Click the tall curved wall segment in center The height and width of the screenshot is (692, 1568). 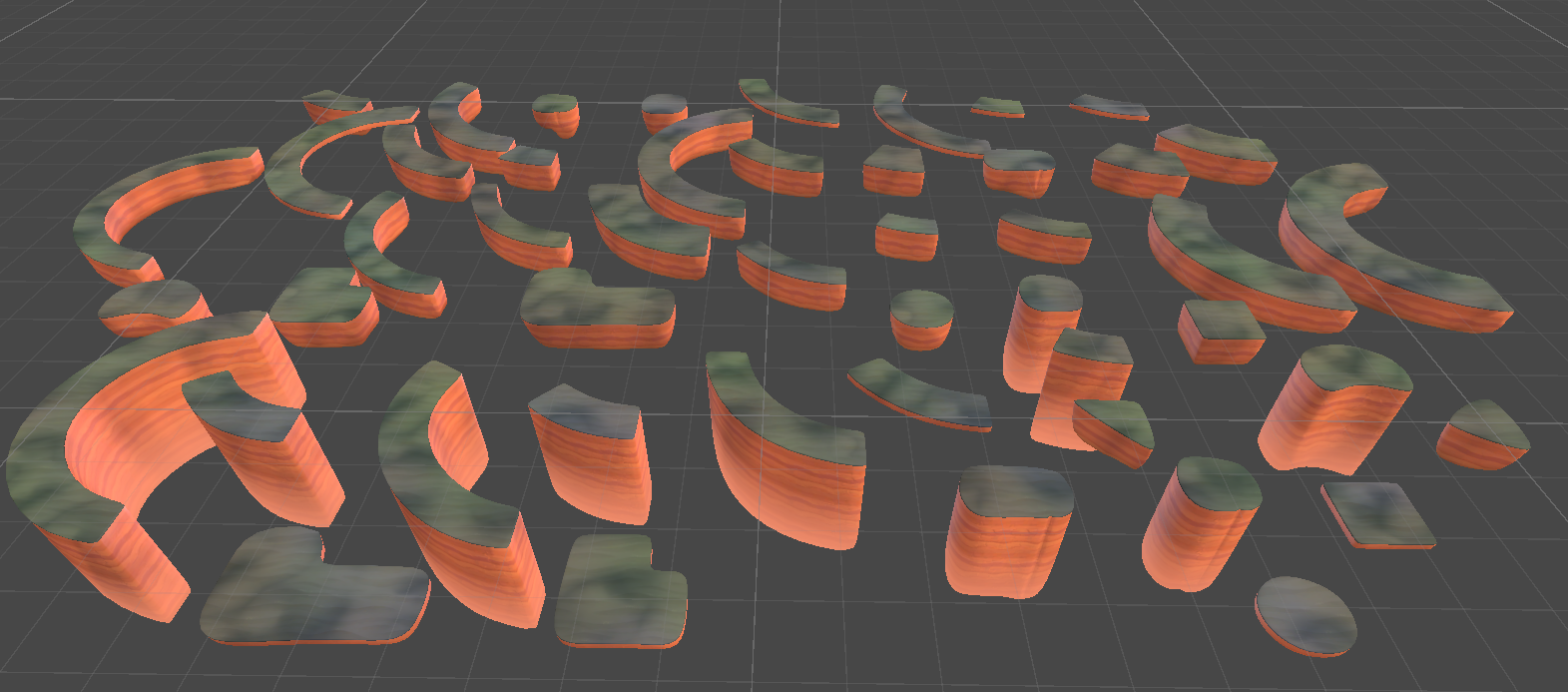click(784, 449)
